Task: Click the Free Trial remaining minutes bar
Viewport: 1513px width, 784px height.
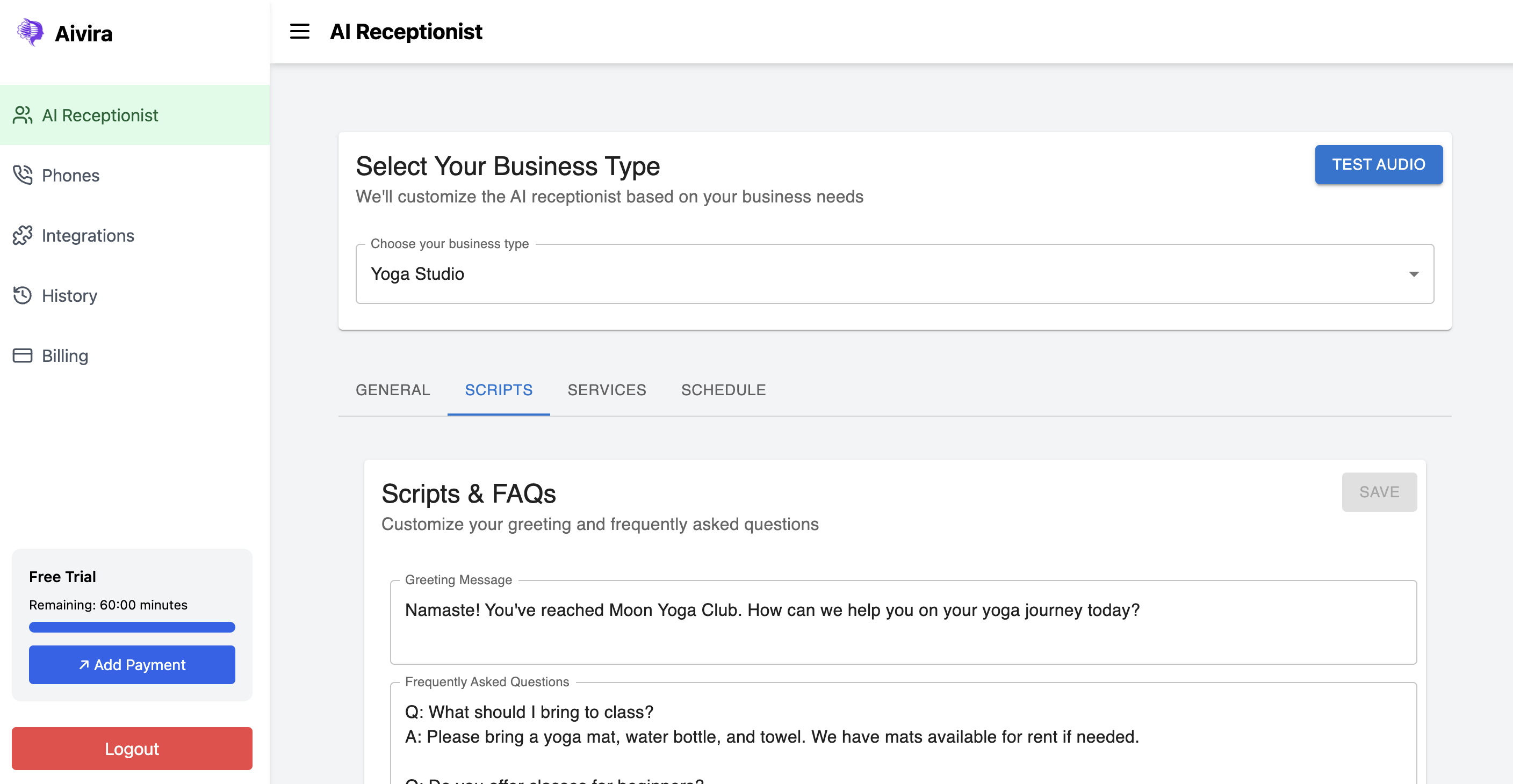Action: [132, 627]
